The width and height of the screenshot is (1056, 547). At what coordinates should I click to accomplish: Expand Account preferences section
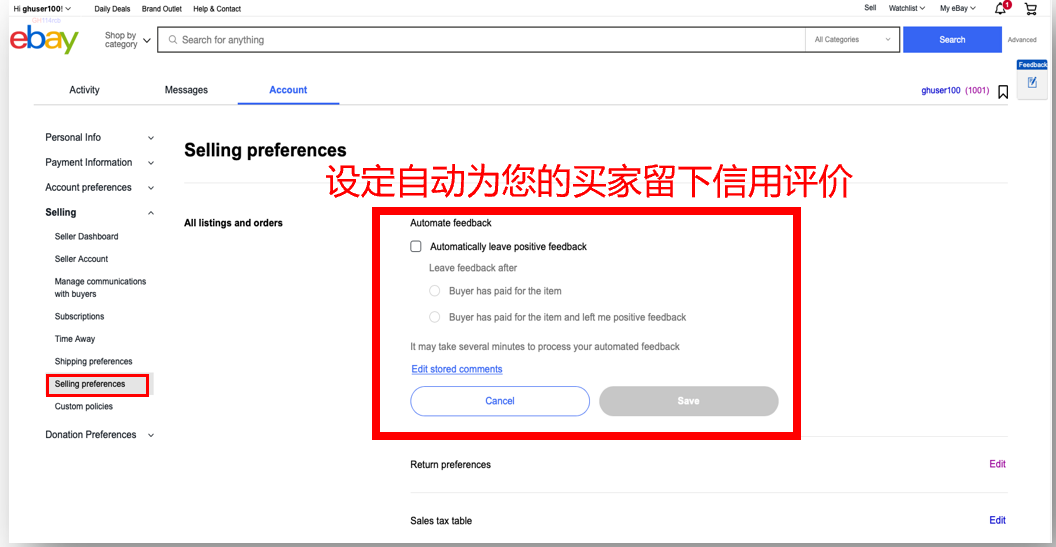100,187
